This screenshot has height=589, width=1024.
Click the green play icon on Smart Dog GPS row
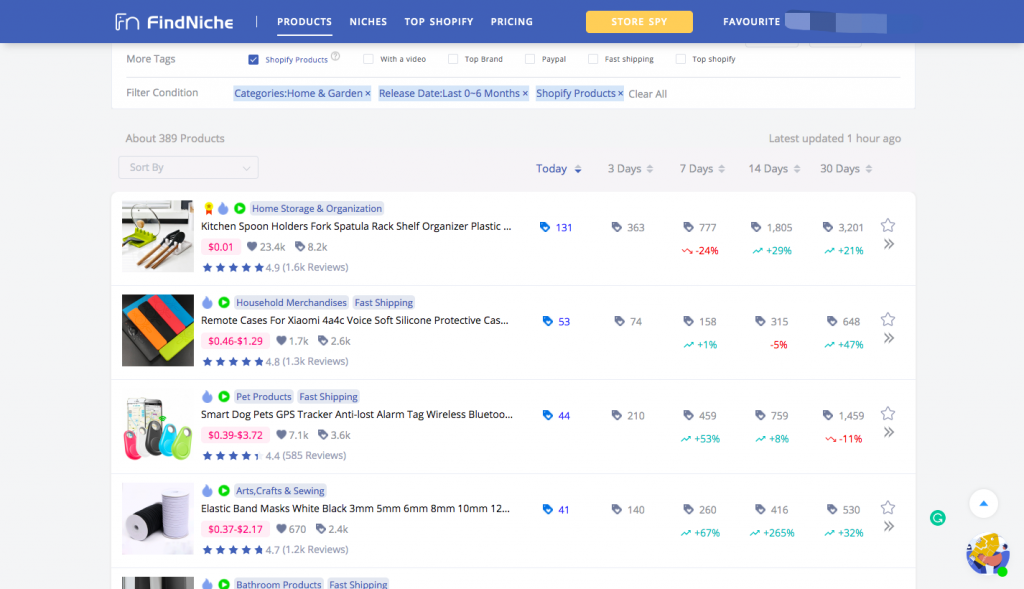pos(224,396)
